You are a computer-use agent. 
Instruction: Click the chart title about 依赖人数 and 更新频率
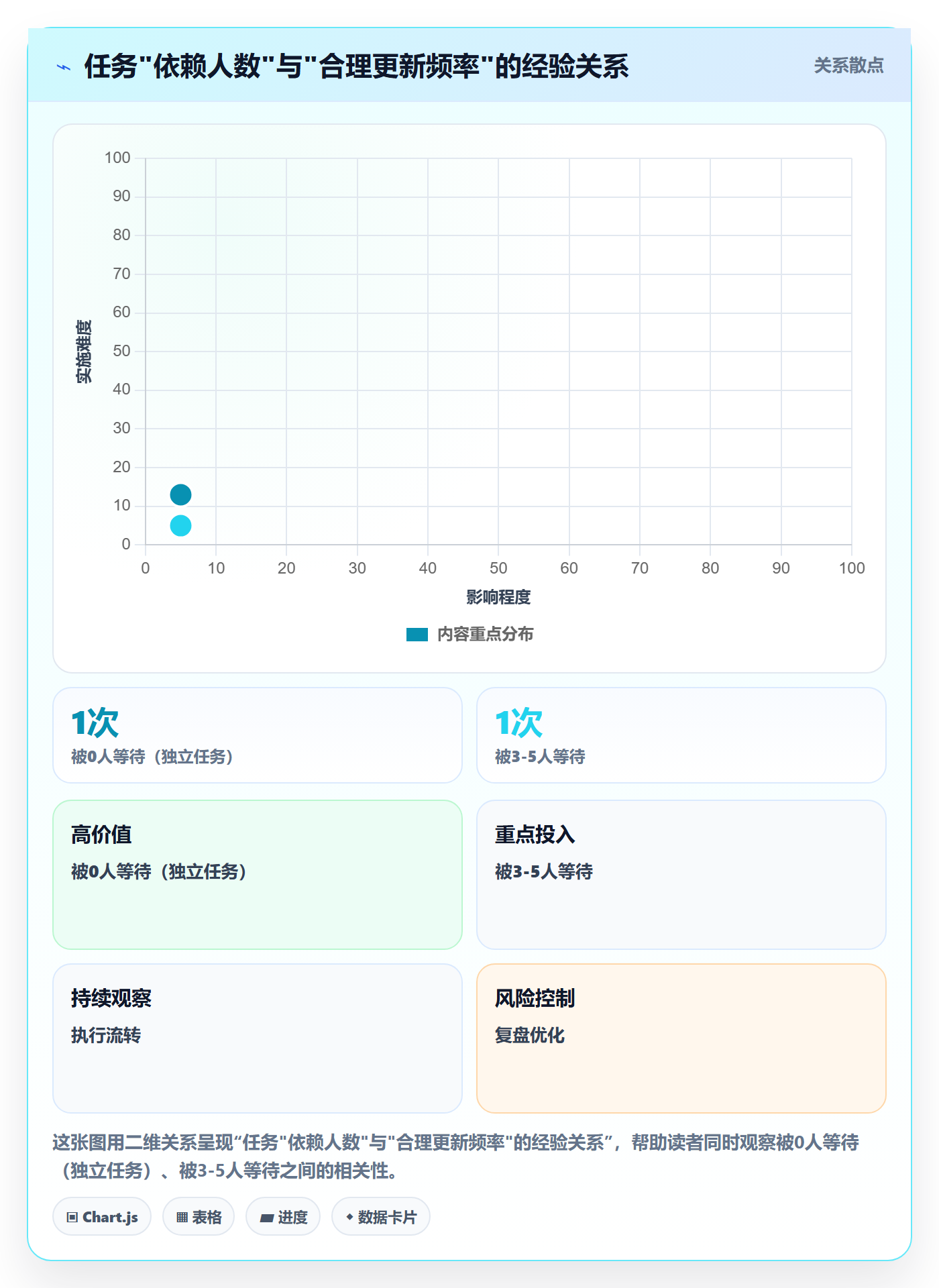click(356, 66)
